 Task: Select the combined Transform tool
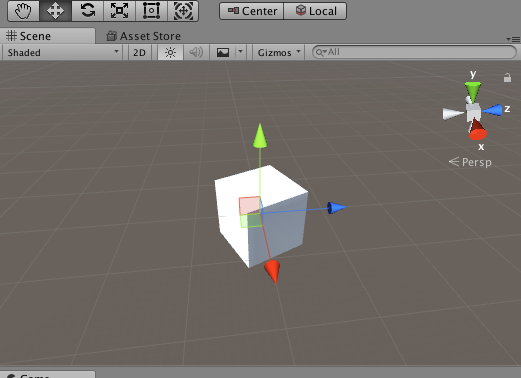(183, 11)
